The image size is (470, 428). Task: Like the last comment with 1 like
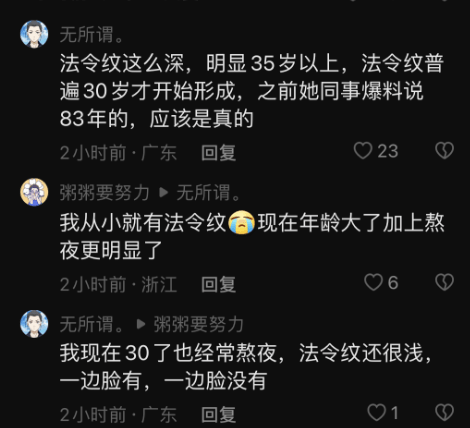[x=376, y=412]
